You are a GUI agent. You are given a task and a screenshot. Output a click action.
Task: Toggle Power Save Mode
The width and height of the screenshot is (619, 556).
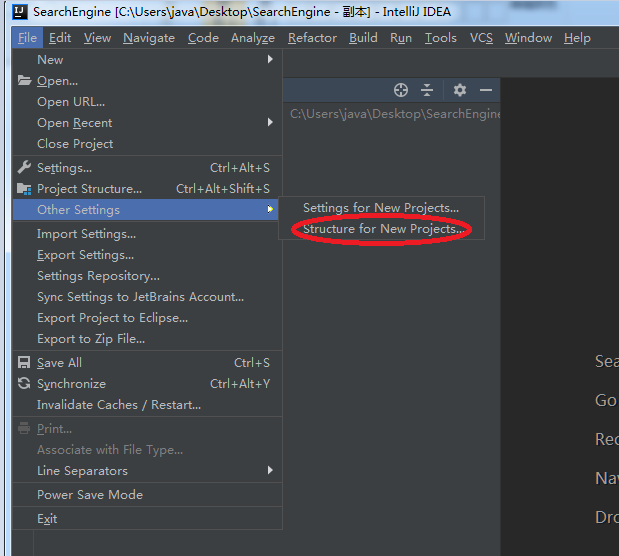pos(147,495)
